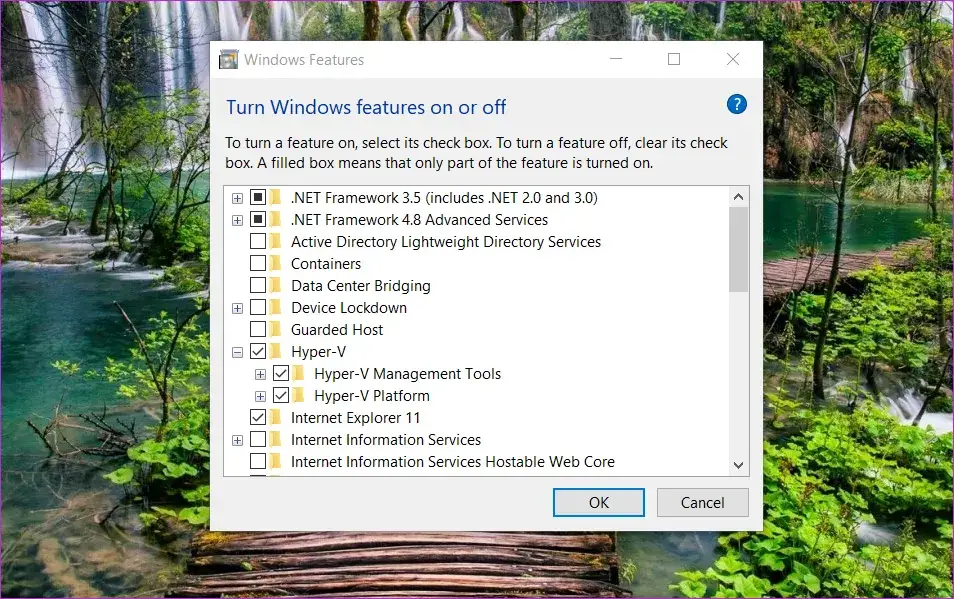The width and height of the screenshot is (954, 599).
Task: Click the scrollbar down arrow in features list
Action: 739,465
